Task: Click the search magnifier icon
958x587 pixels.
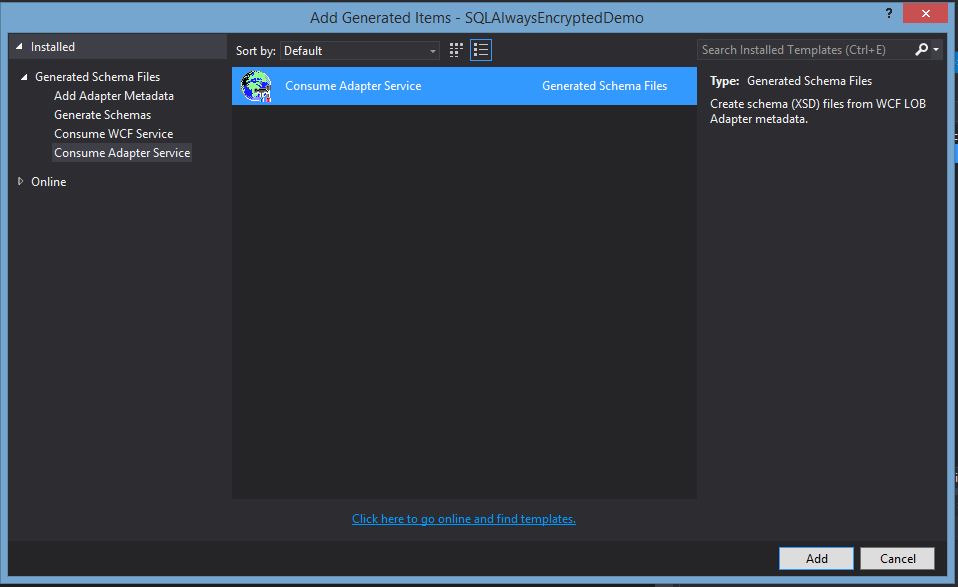Action: (x=921, y=49)
